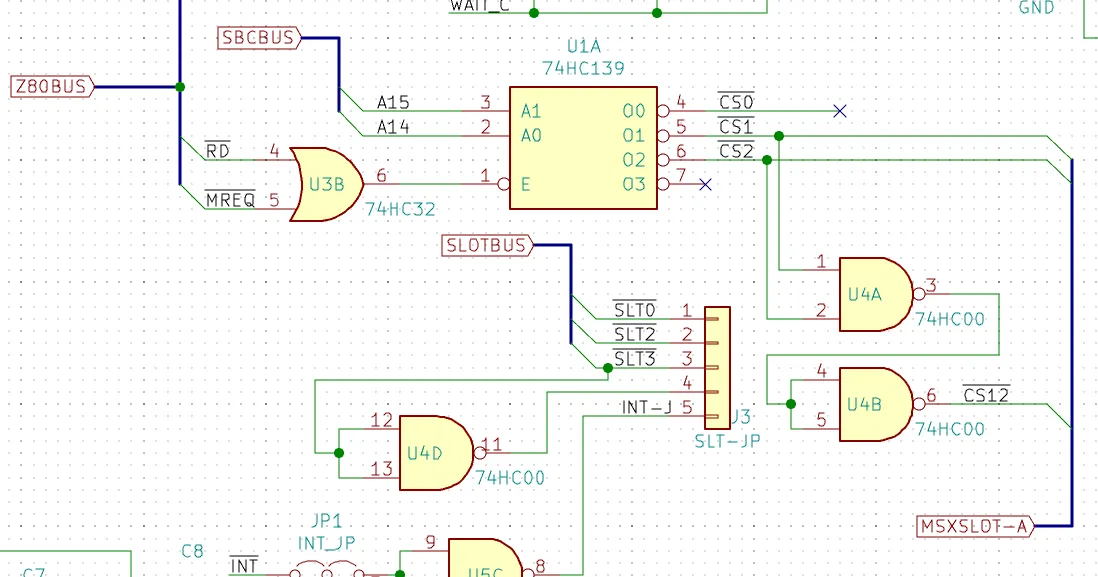This screenshot has width=1098, height=577.
Task: Click the MREQ net label
Action: click(x=230, y=199)
